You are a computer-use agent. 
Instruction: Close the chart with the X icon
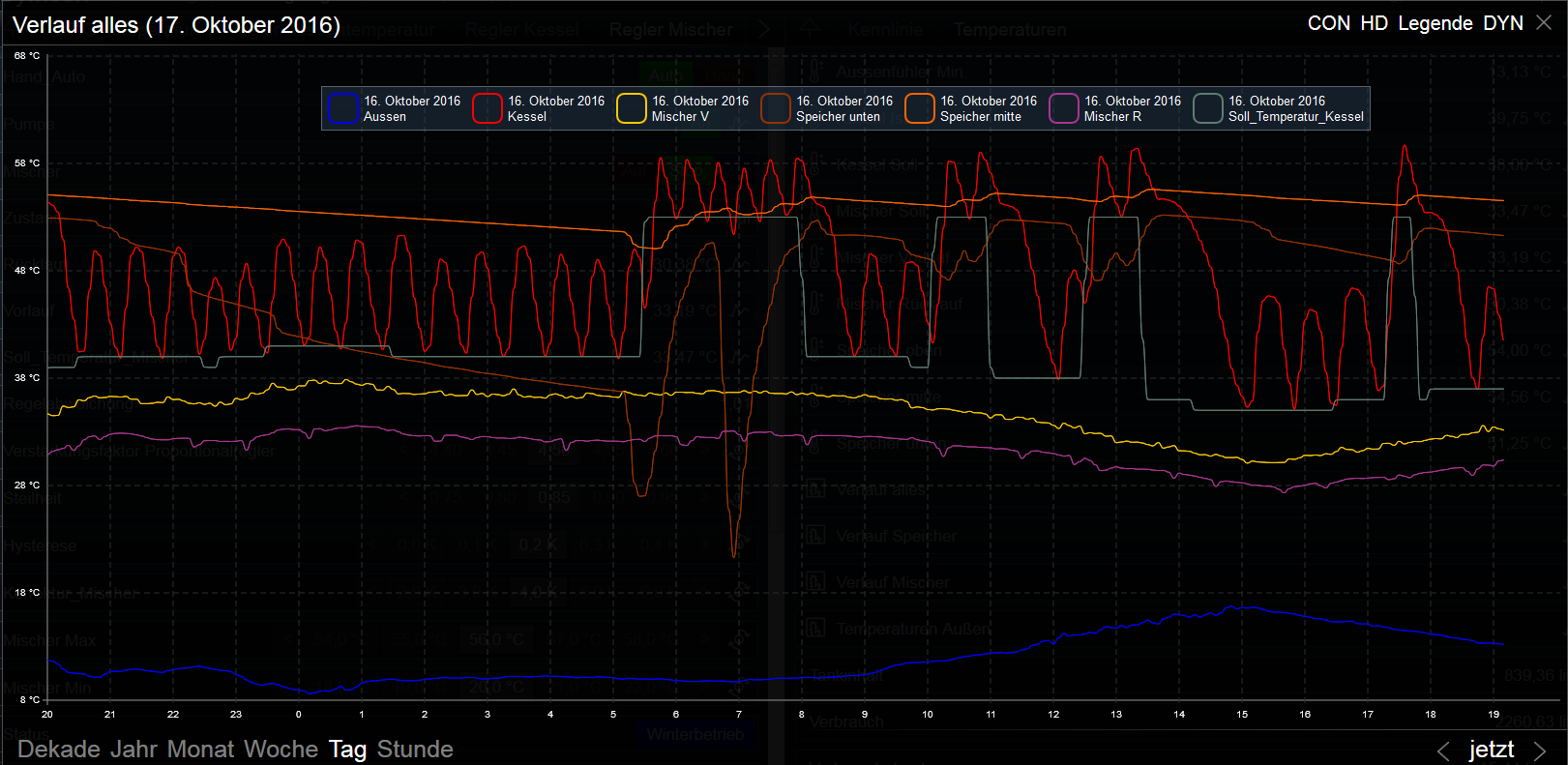click(1544, 23)
